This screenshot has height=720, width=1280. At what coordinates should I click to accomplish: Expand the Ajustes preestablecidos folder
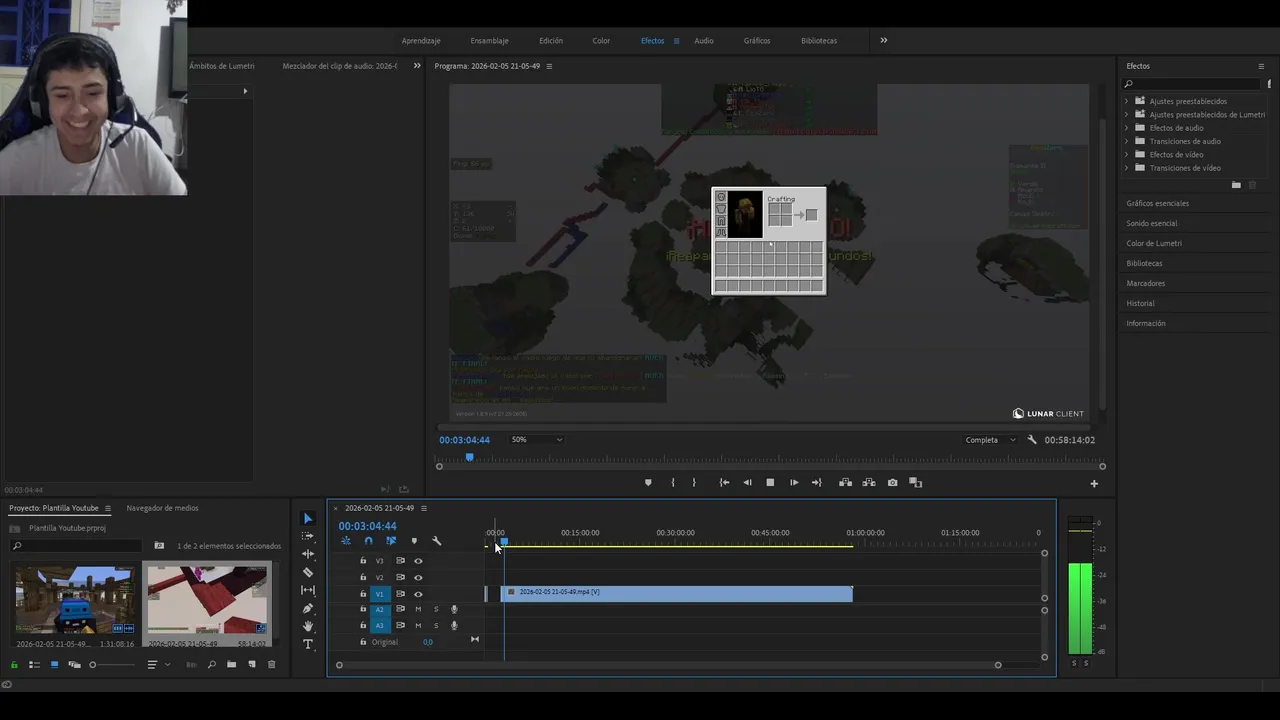click(1127, 101)
